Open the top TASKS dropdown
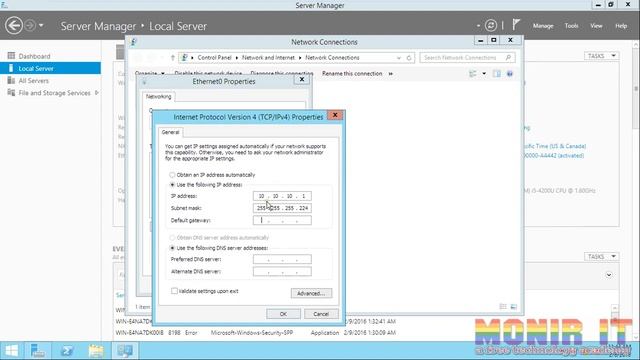This screenshot has width=640, height=360. (602, 56)
